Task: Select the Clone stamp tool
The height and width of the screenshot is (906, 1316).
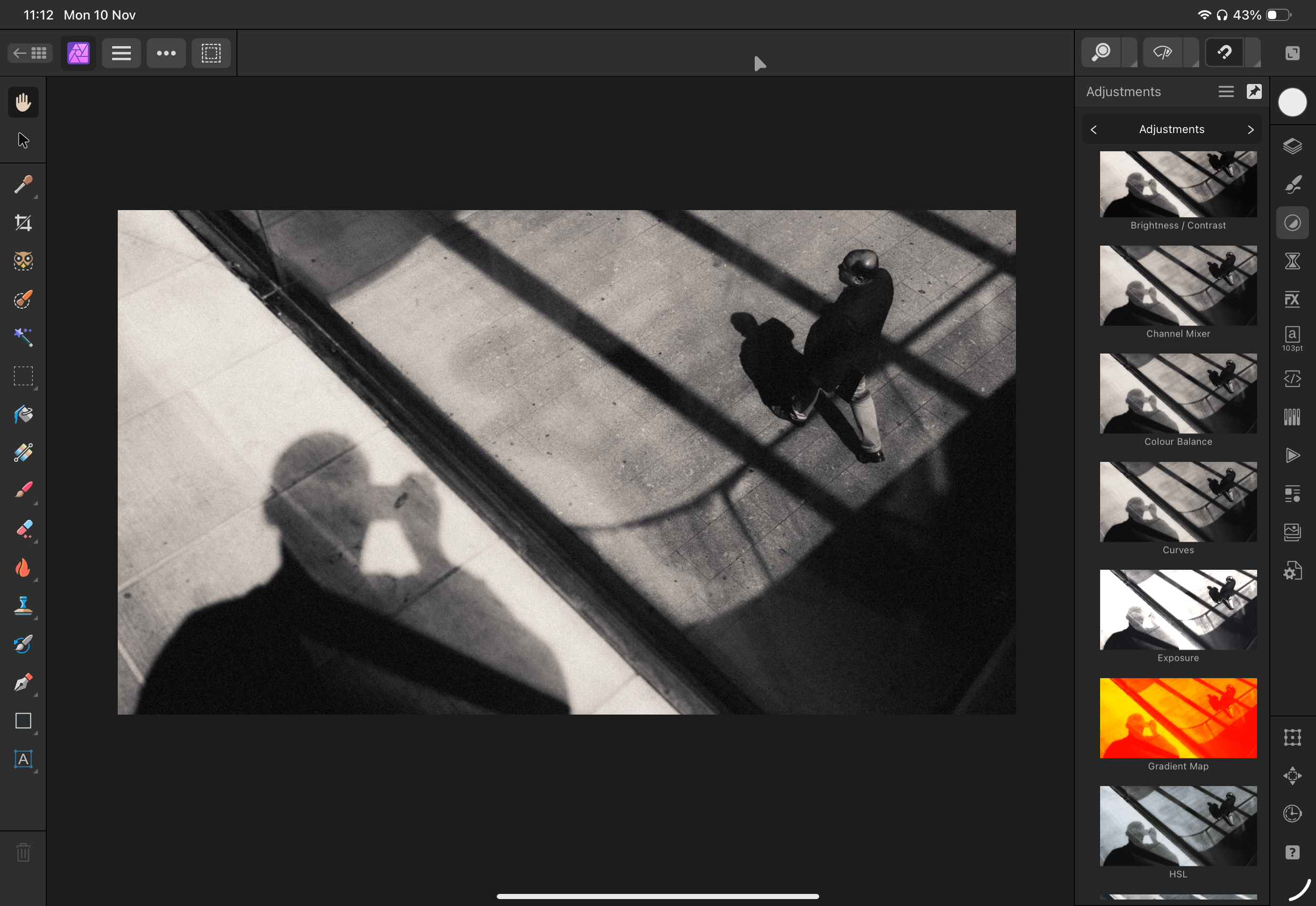Action: [23, 606]
